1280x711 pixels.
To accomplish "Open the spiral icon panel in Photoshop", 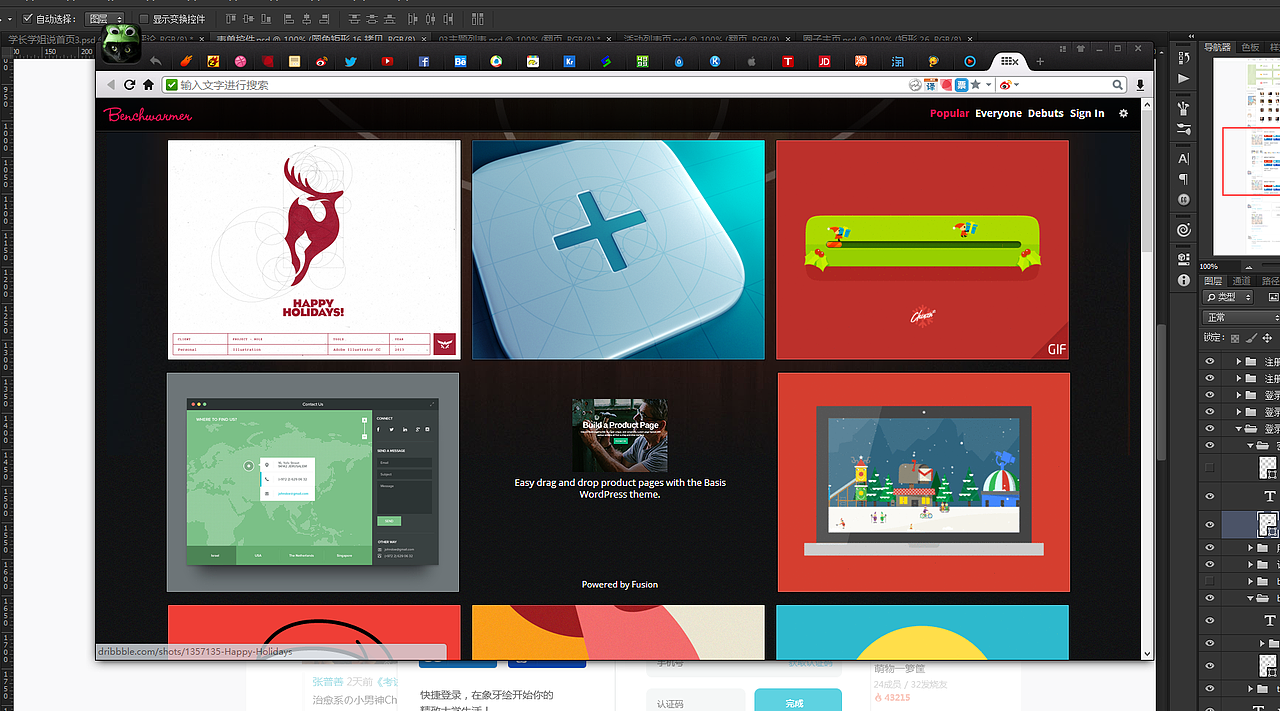I will (1184, 229).
